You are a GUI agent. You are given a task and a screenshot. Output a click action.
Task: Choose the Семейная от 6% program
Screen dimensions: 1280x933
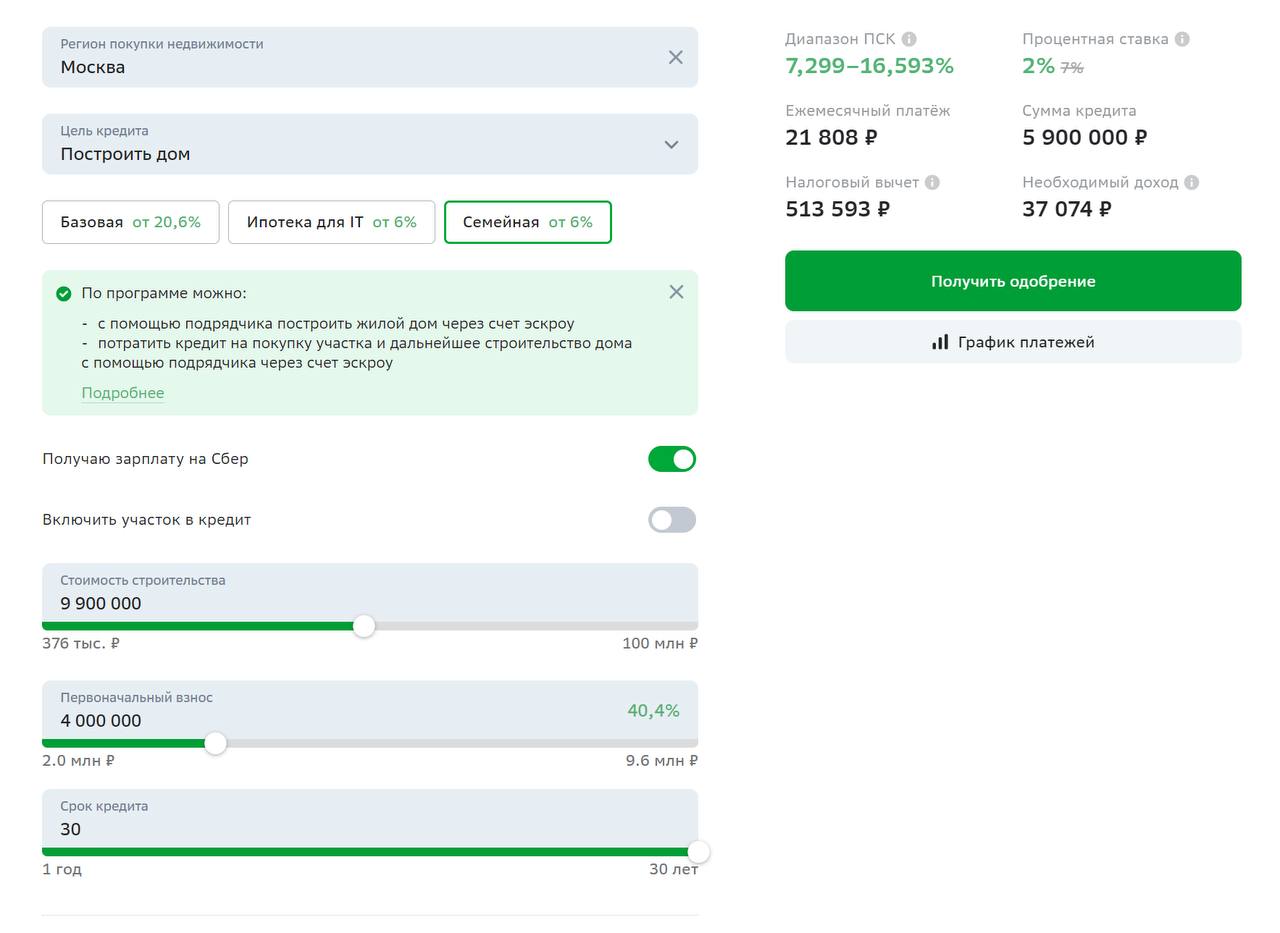[527, 222]
